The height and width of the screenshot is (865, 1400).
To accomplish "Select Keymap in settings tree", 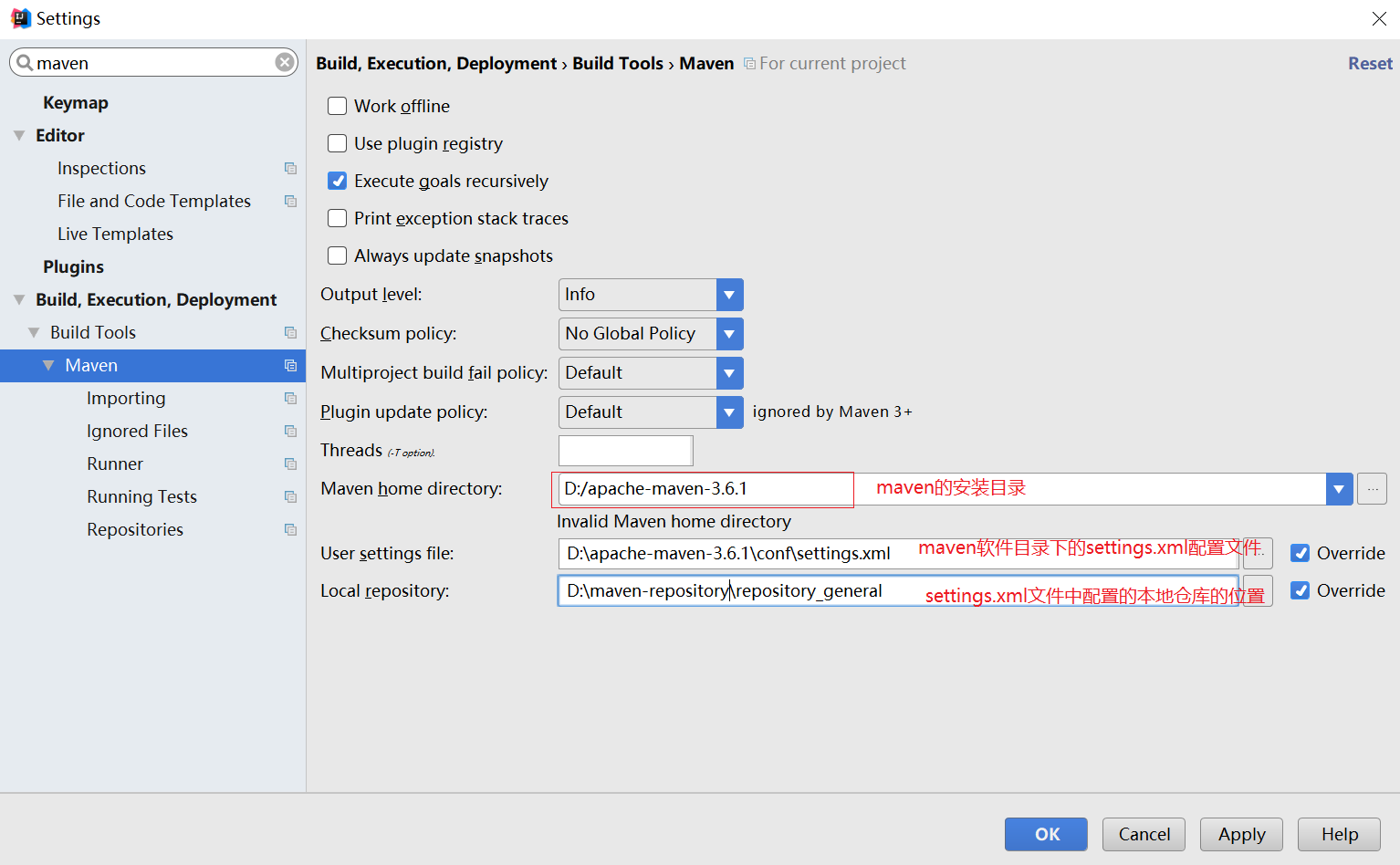I will [x=76, y=102].
